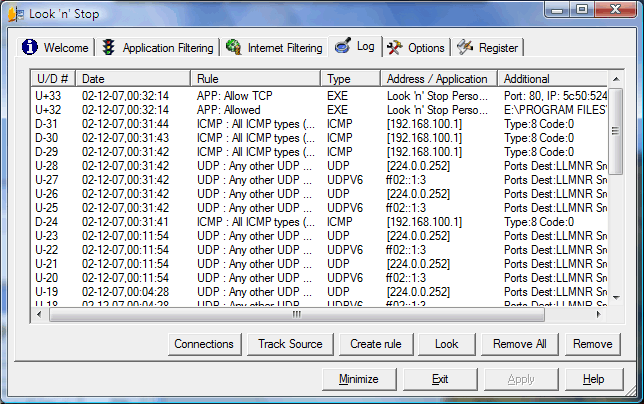Click the Look button

(x=446, y=344)
